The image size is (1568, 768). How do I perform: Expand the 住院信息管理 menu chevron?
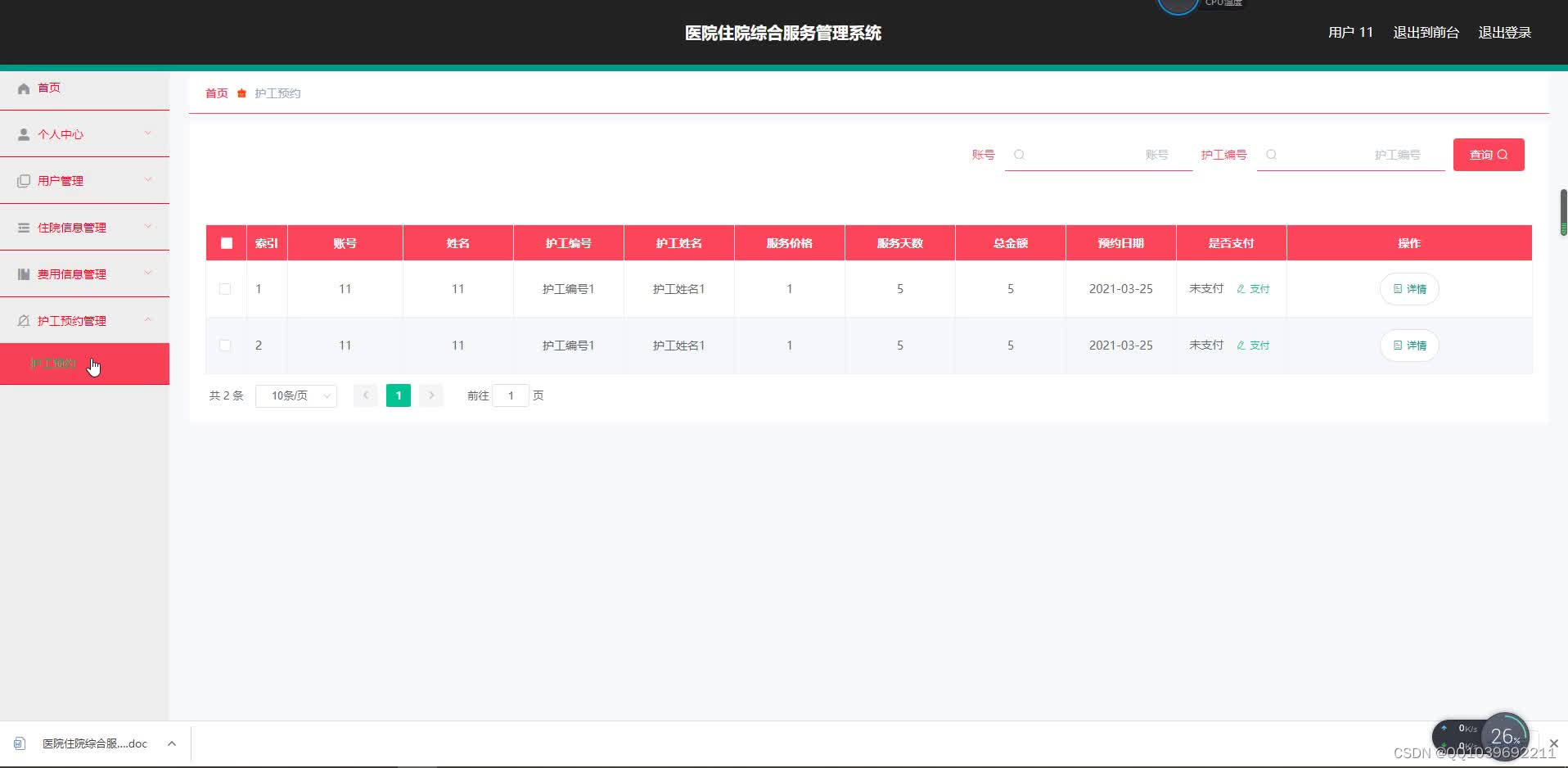coord(148,227)
